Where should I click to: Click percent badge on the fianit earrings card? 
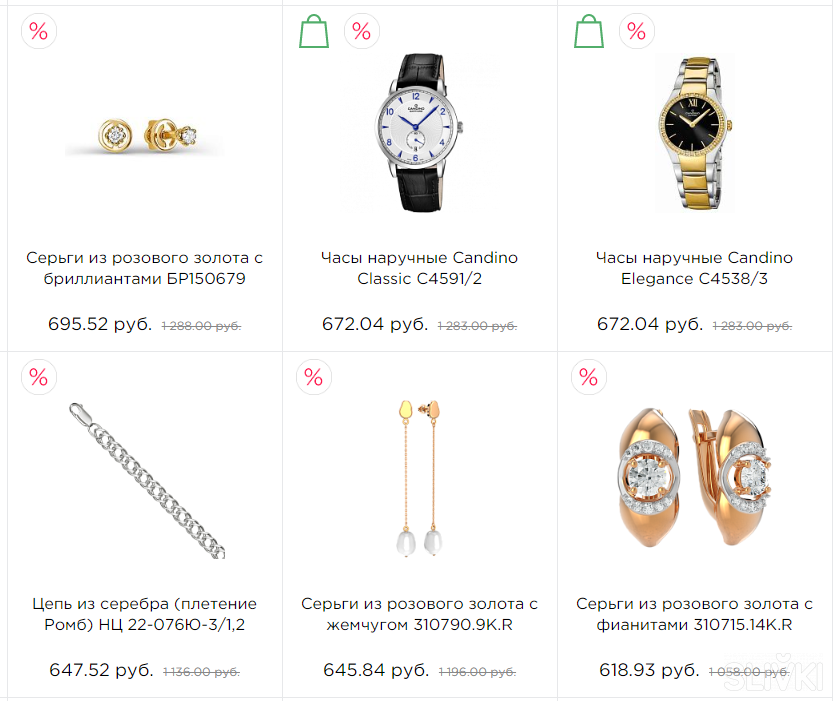589,377
